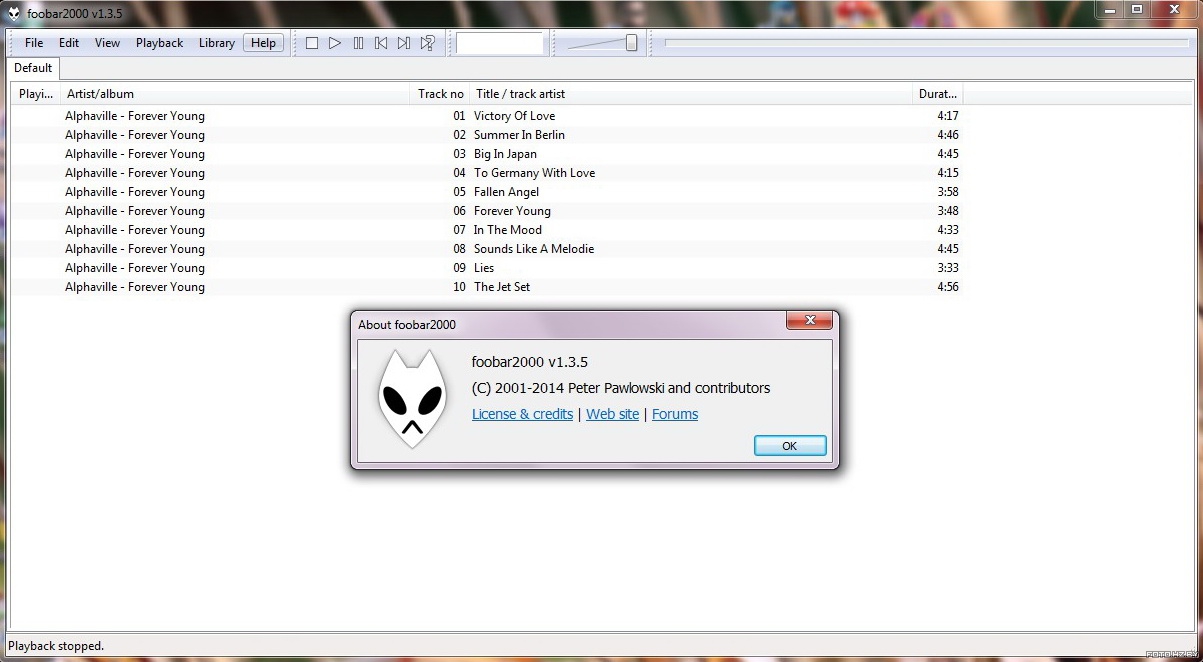Open the Web site link
1203x662 pixels.
612,414
